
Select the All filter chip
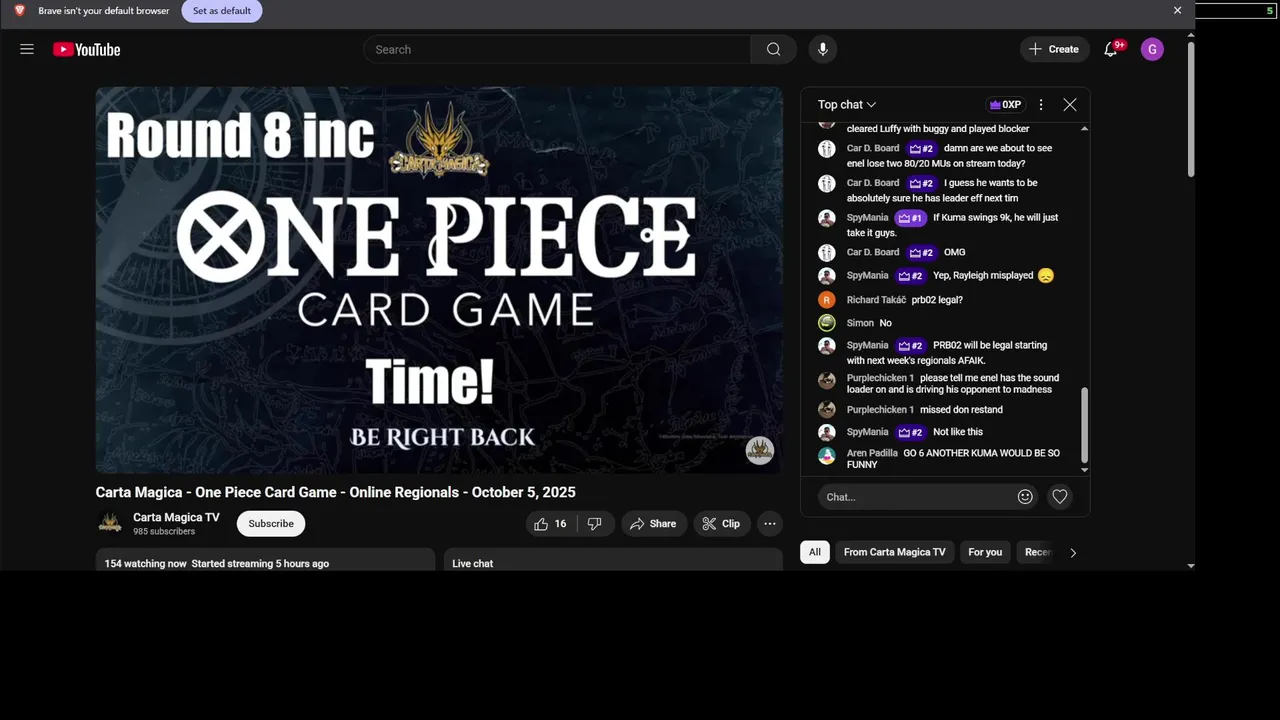[x=815, y=552]
